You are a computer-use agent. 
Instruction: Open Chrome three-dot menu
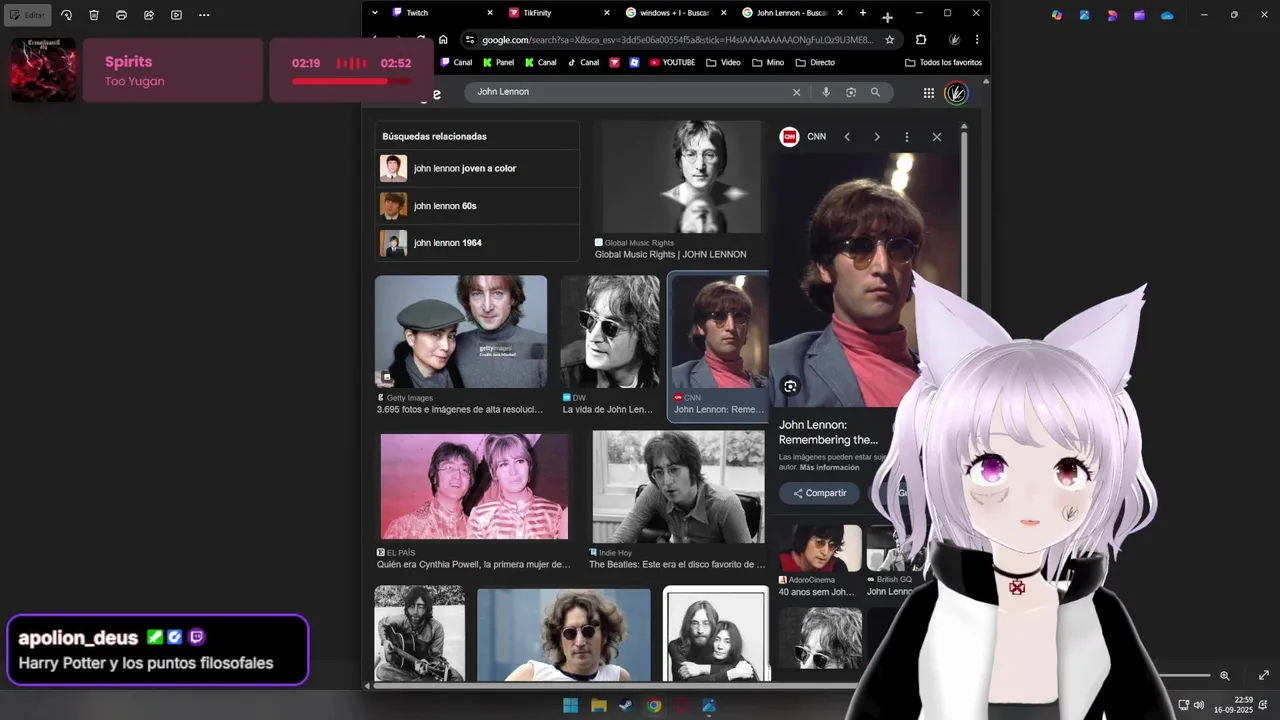pyautogui.click(x=976, y=39)
